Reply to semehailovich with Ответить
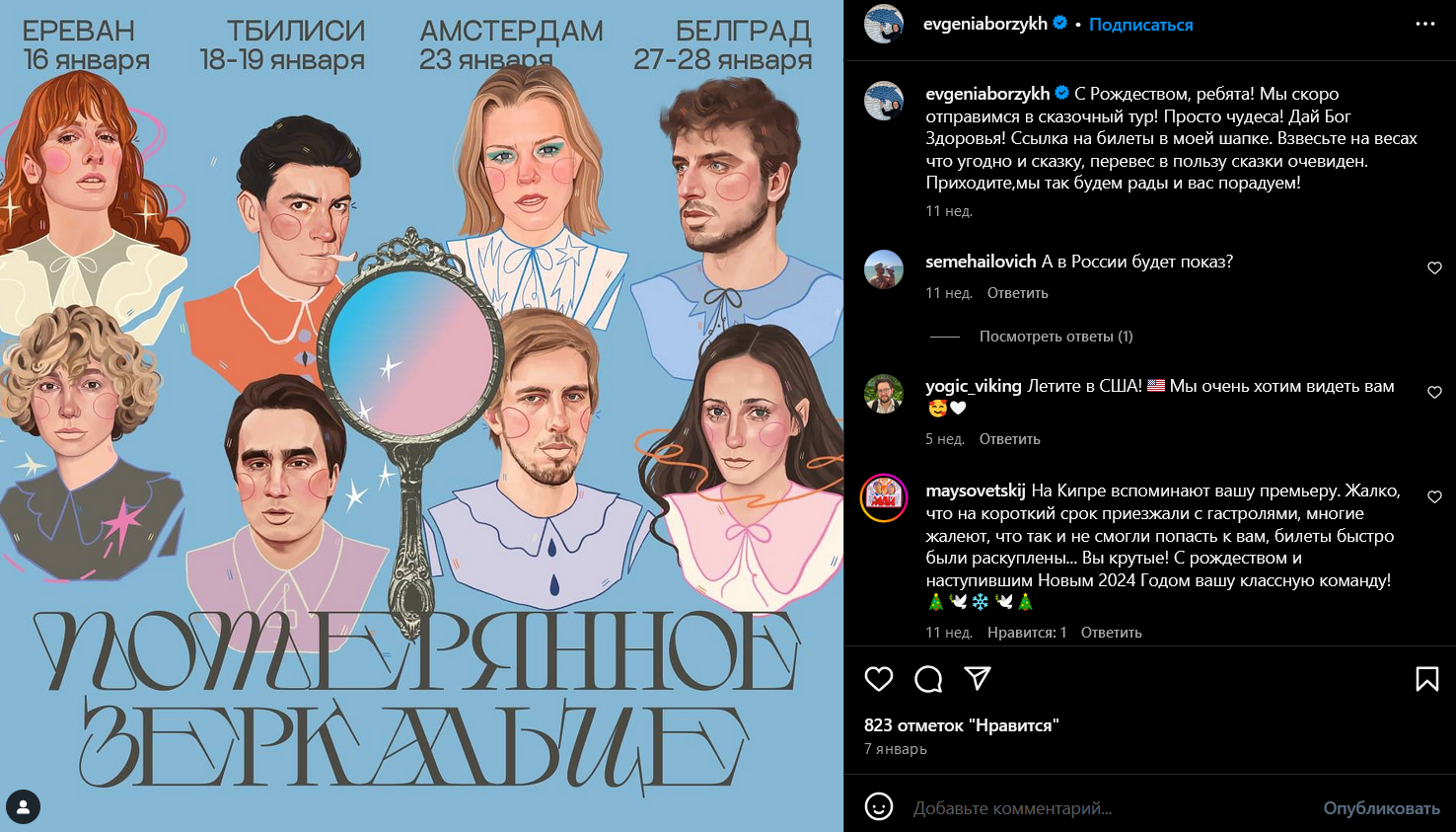Screen dimensions: 1456x832 [x=1017, y=293]
